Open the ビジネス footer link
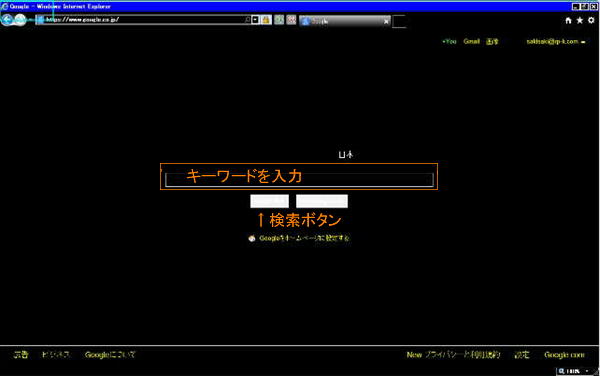This screenshot has height=376, width=600. [56, 355]
